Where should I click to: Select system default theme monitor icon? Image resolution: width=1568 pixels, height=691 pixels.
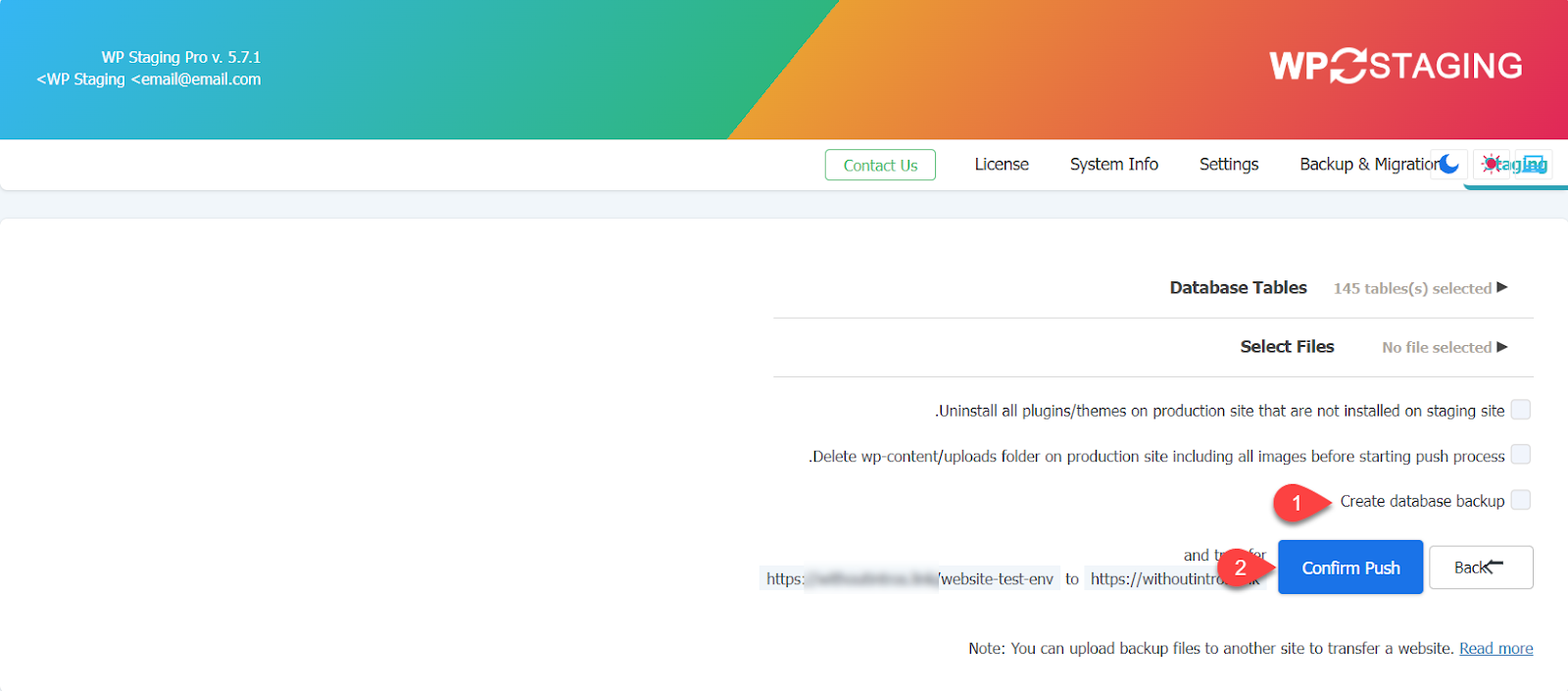[x=1535, y=164]
